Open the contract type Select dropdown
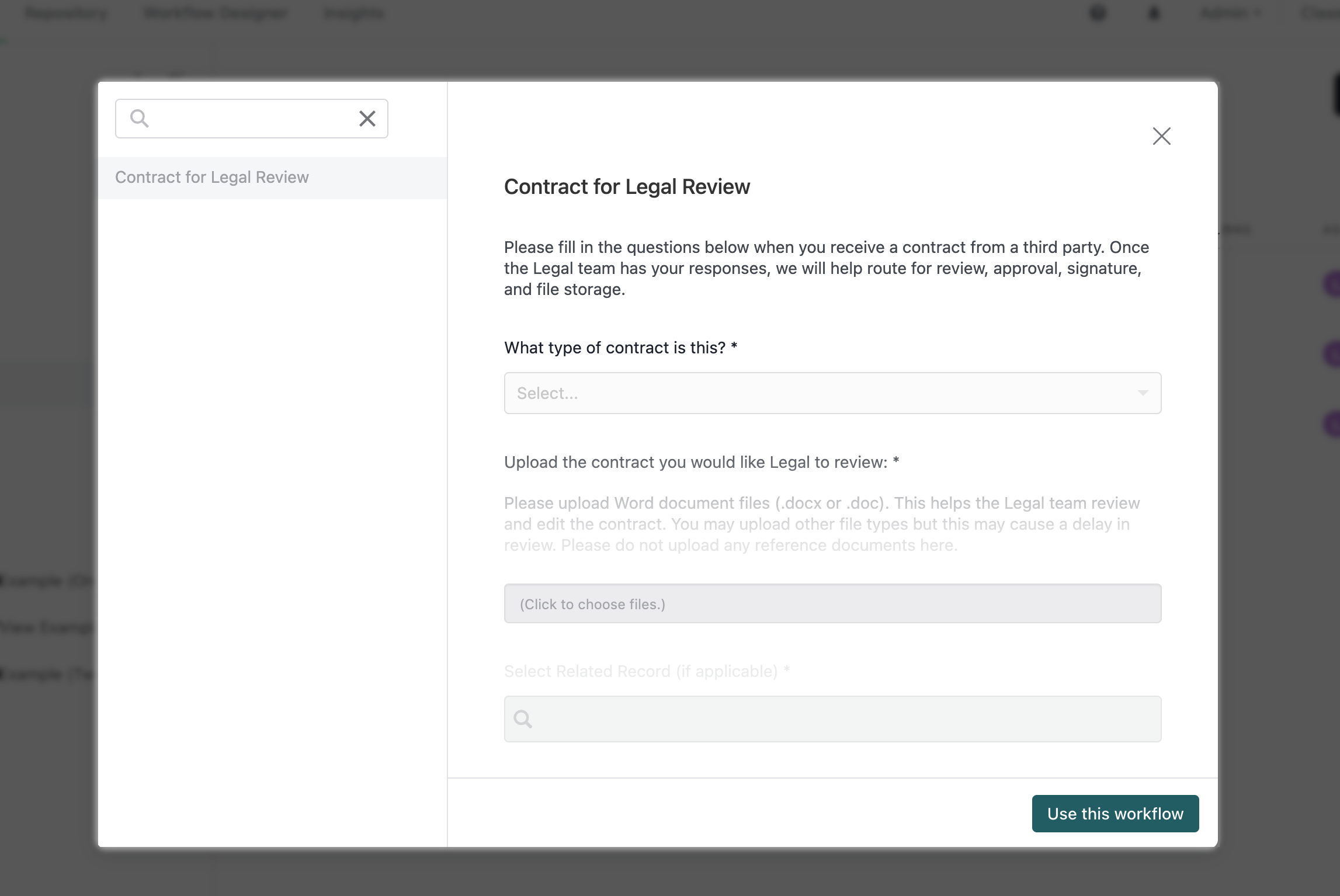The image size is (1340, 896). tap(832, 393)
